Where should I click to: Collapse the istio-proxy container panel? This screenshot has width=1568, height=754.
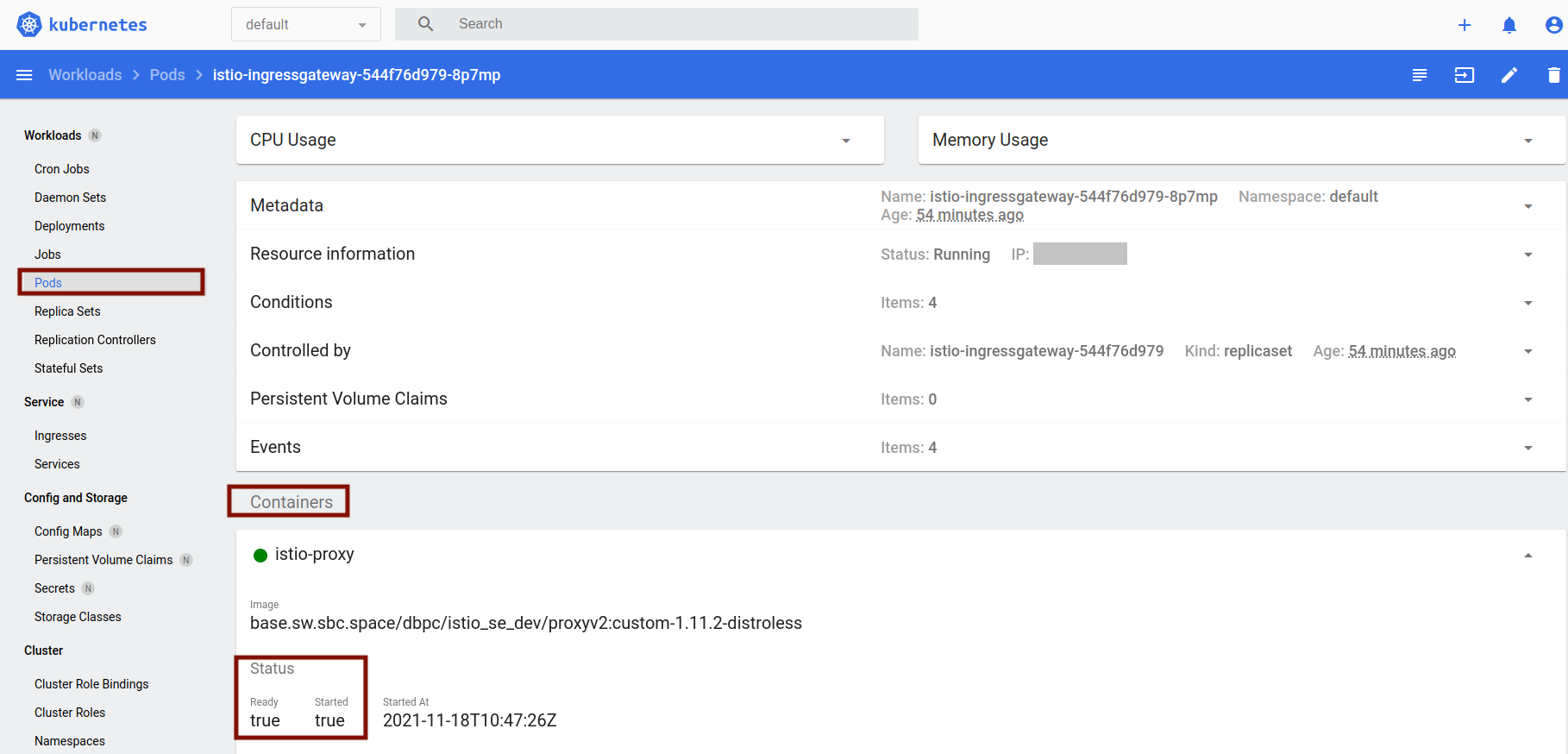(x=1527, y=556)
